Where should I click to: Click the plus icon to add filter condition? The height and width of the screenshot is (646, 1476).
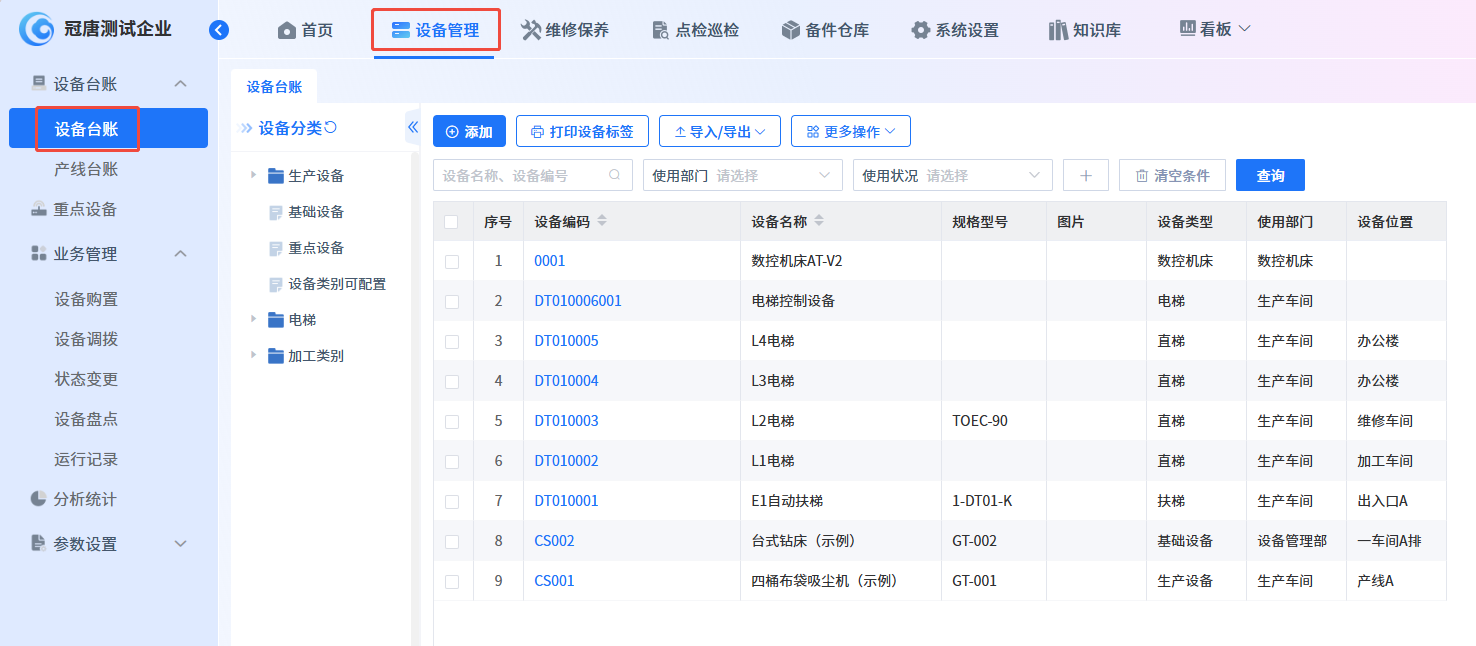(1086, 176)
